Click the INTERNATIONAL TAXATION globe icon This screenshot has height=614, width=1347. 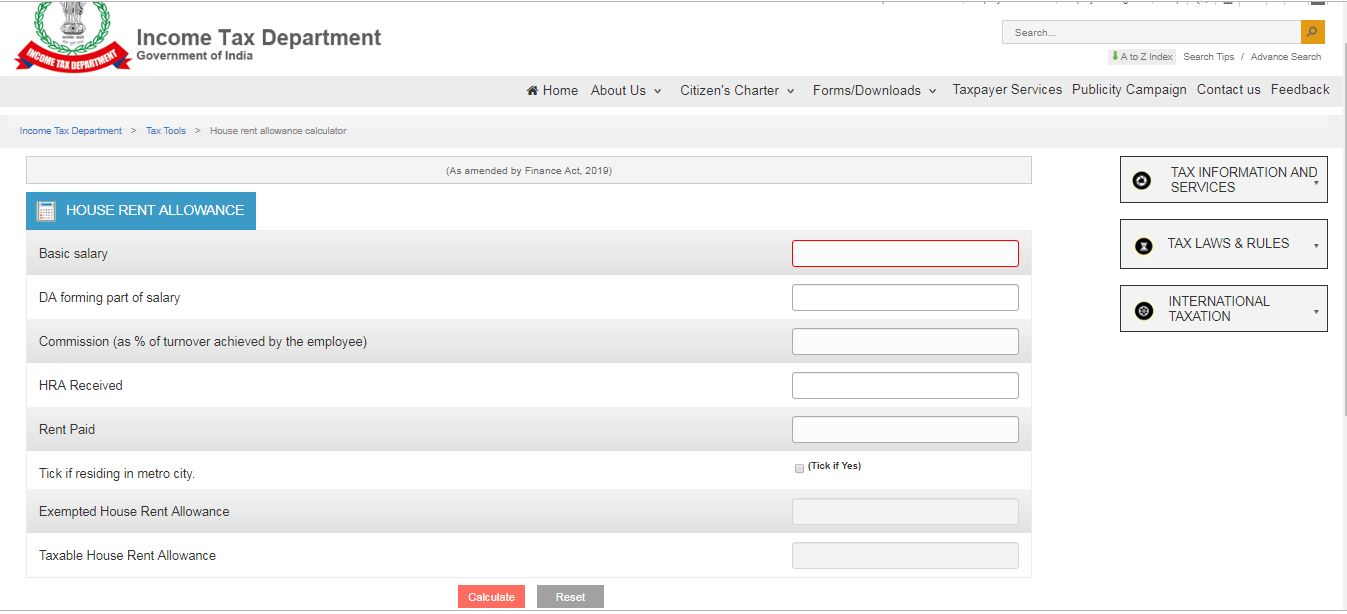click(1143, 308)
